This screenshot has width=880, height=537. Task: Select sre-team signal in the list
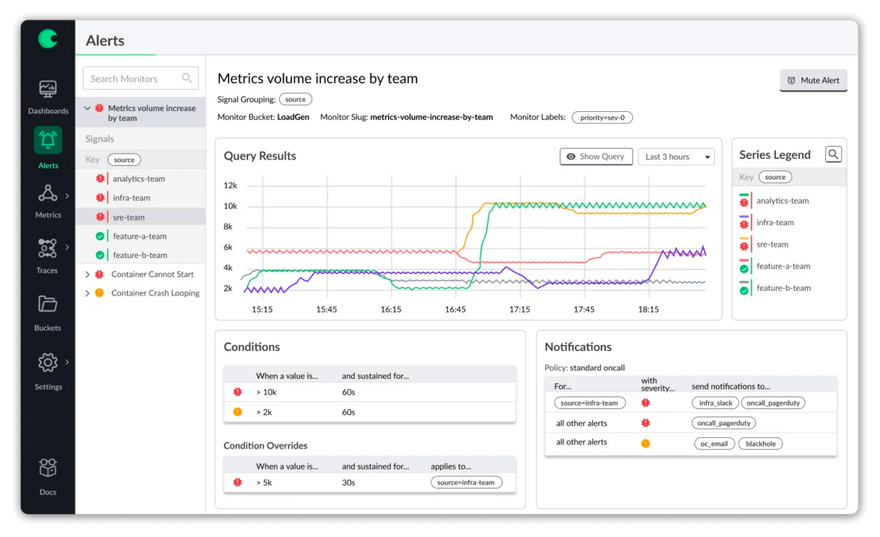pyautogui.click(x=128, y=217)
